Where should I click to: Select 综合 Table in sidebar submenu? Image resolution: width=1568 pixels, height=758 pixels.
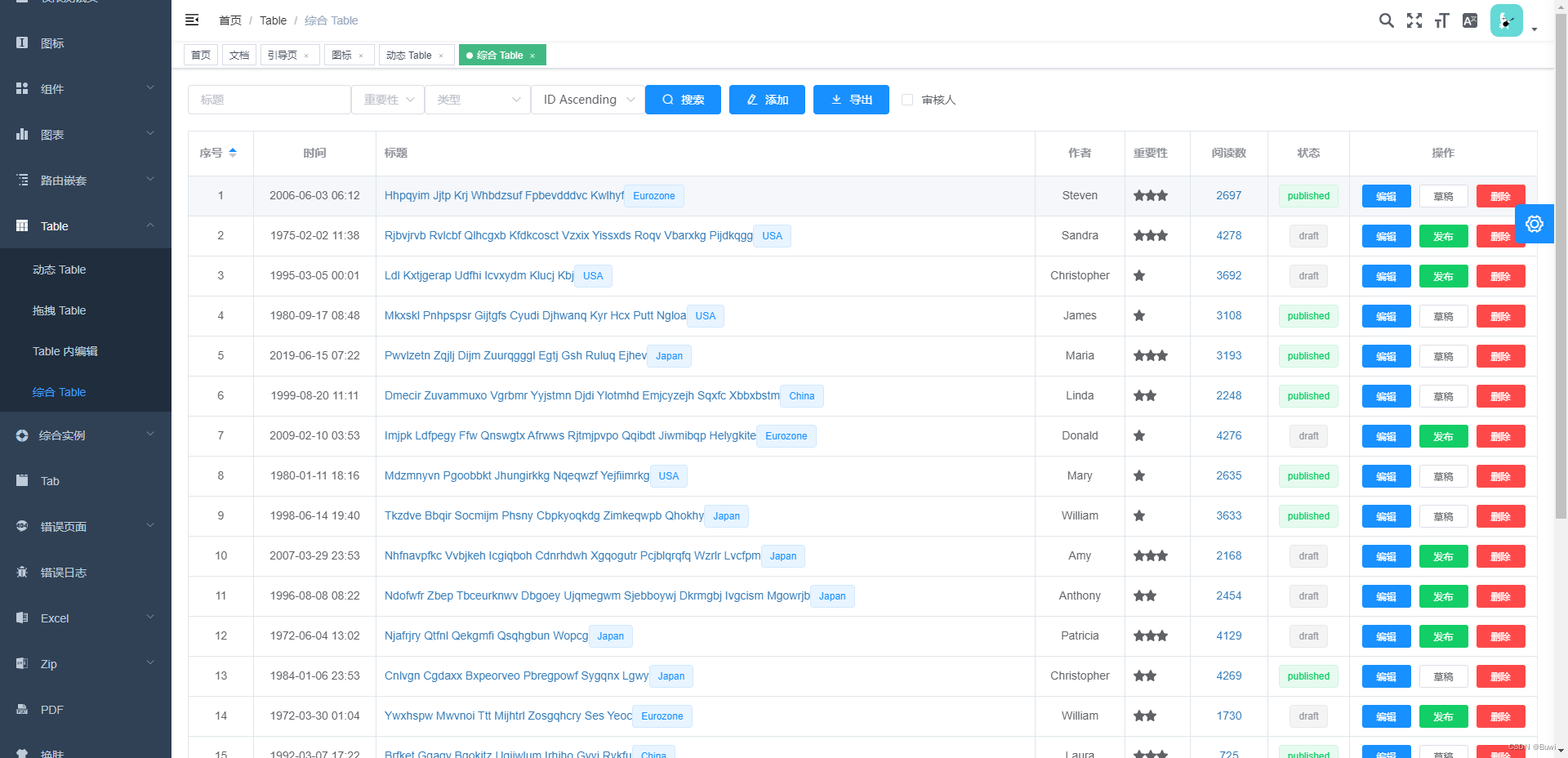click(86, 392)
